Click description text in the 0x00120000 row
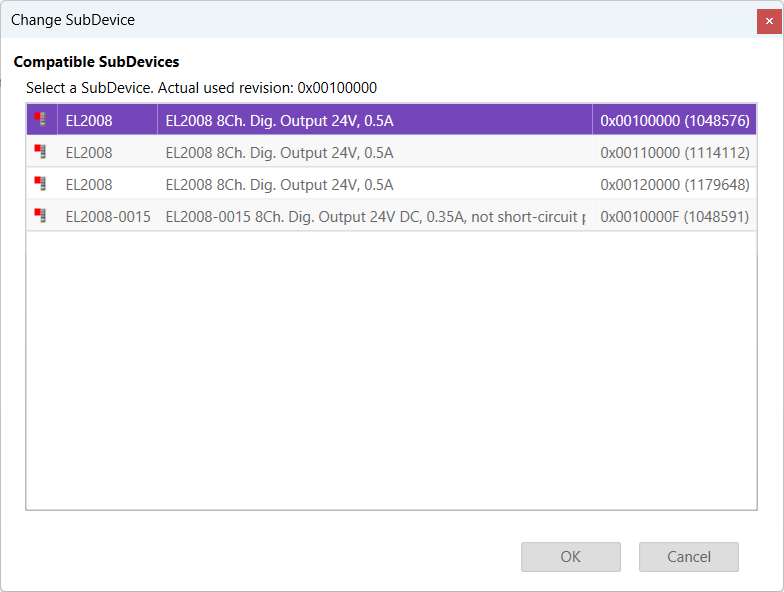Image resolution: width=784 pixels, height=592 pixels. (x=279, y=185)
